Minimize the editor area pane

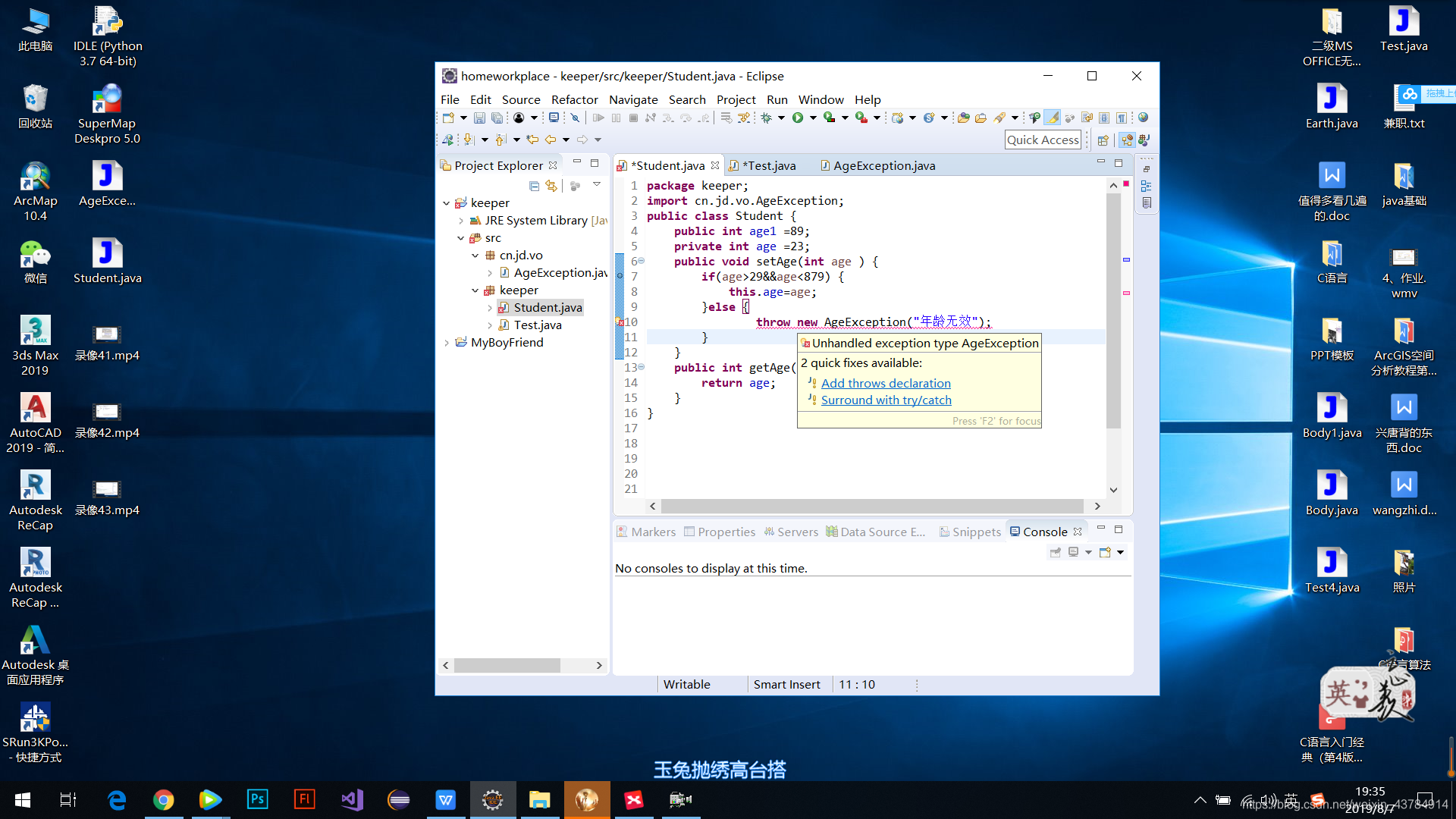(1100, 162)
